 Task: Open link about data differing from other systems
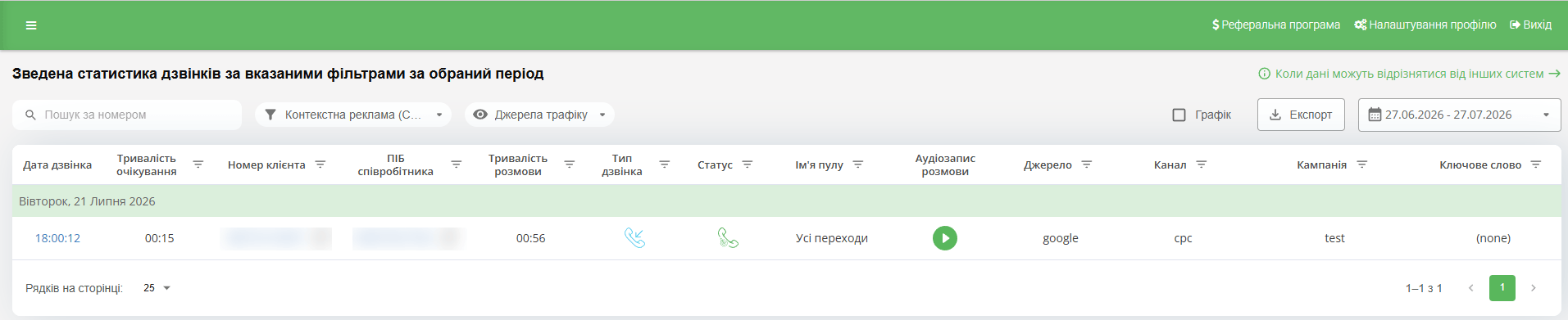[1409, 74]
